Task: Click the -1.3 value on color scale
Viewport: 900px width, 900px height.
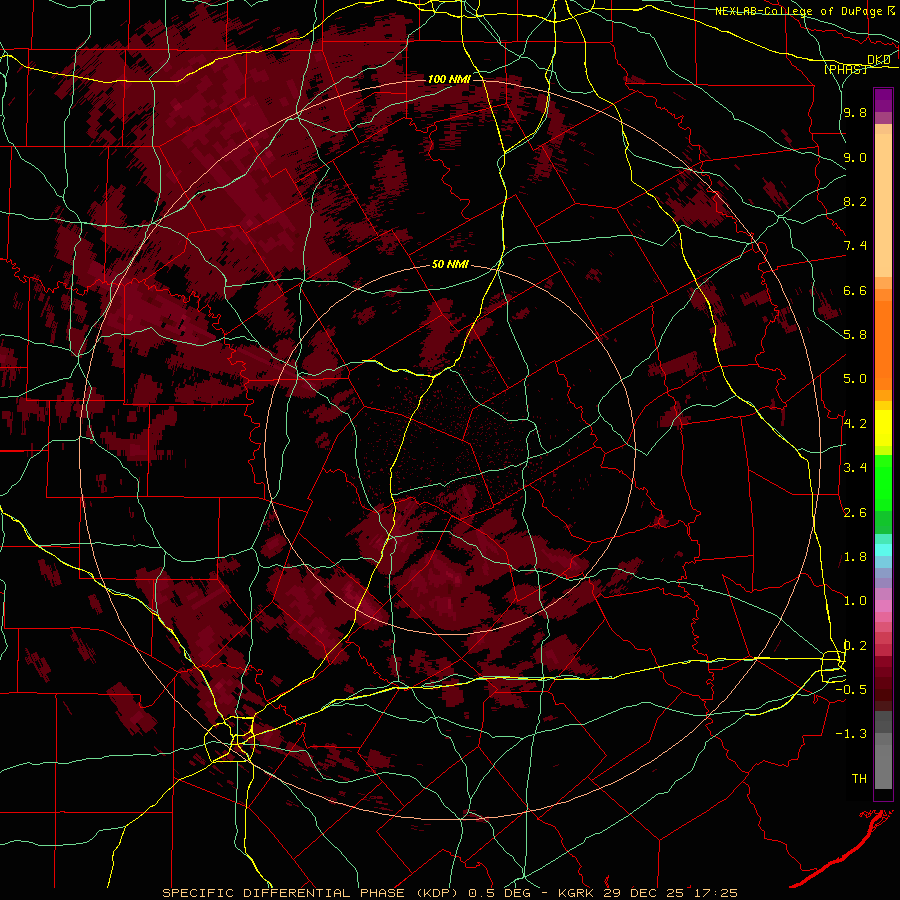Action: tap(851, 734)
